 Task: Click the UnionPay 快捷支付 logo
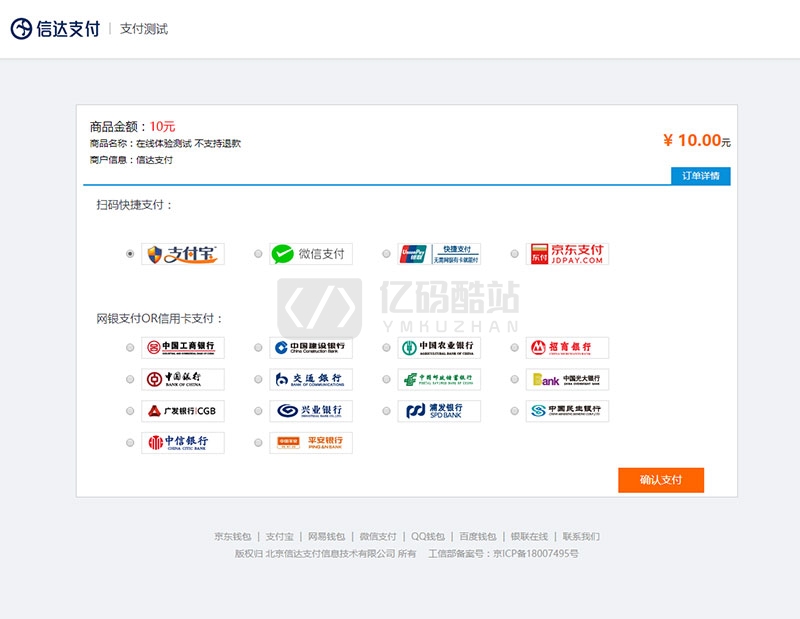point(439,254)
